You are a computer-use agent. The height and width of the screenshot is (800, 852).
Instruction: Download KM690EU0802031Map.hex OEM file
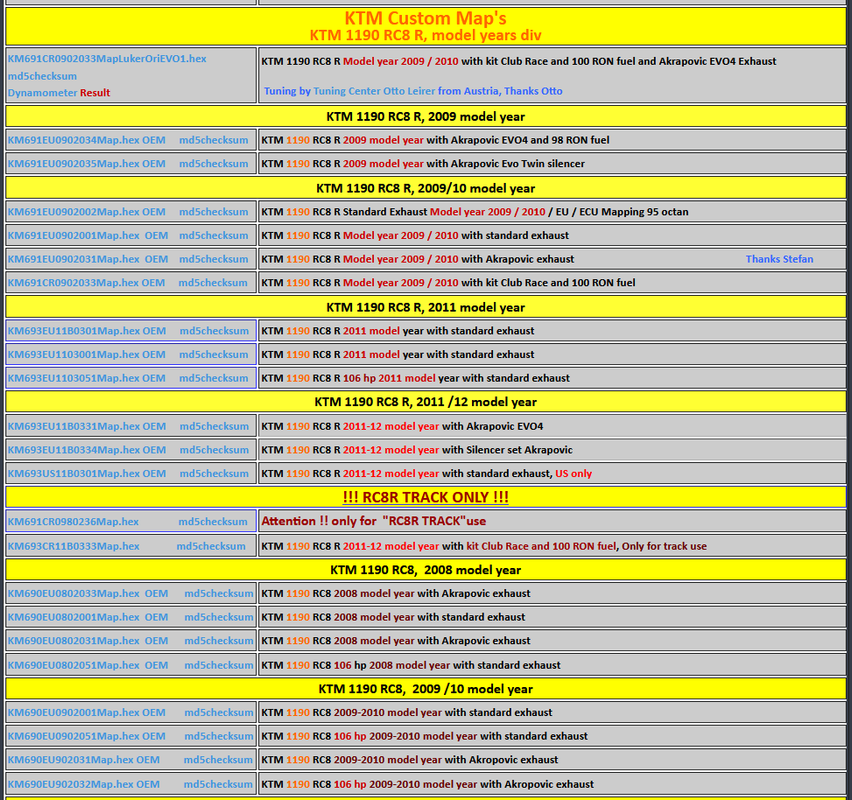[x=88, y=641]
